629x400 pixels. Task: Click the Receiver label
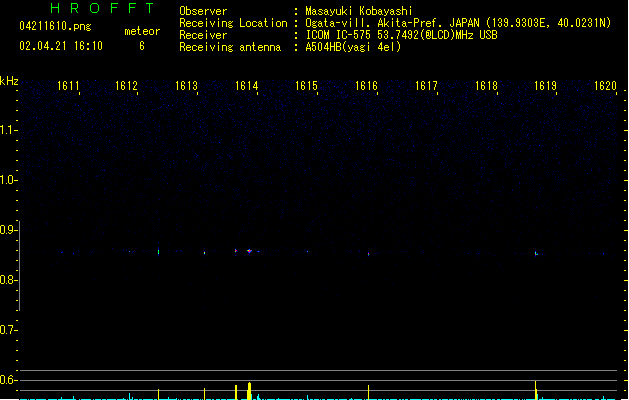[203, 35]
